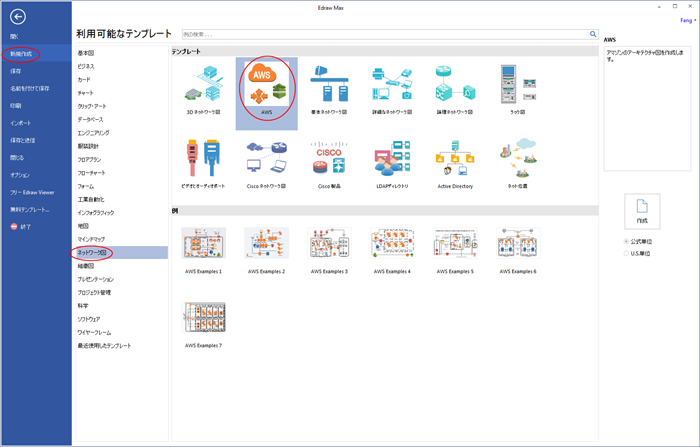Screen dimensions: 700x447
Task: Open the 新規作成 menu item
Action: point(21,53)
